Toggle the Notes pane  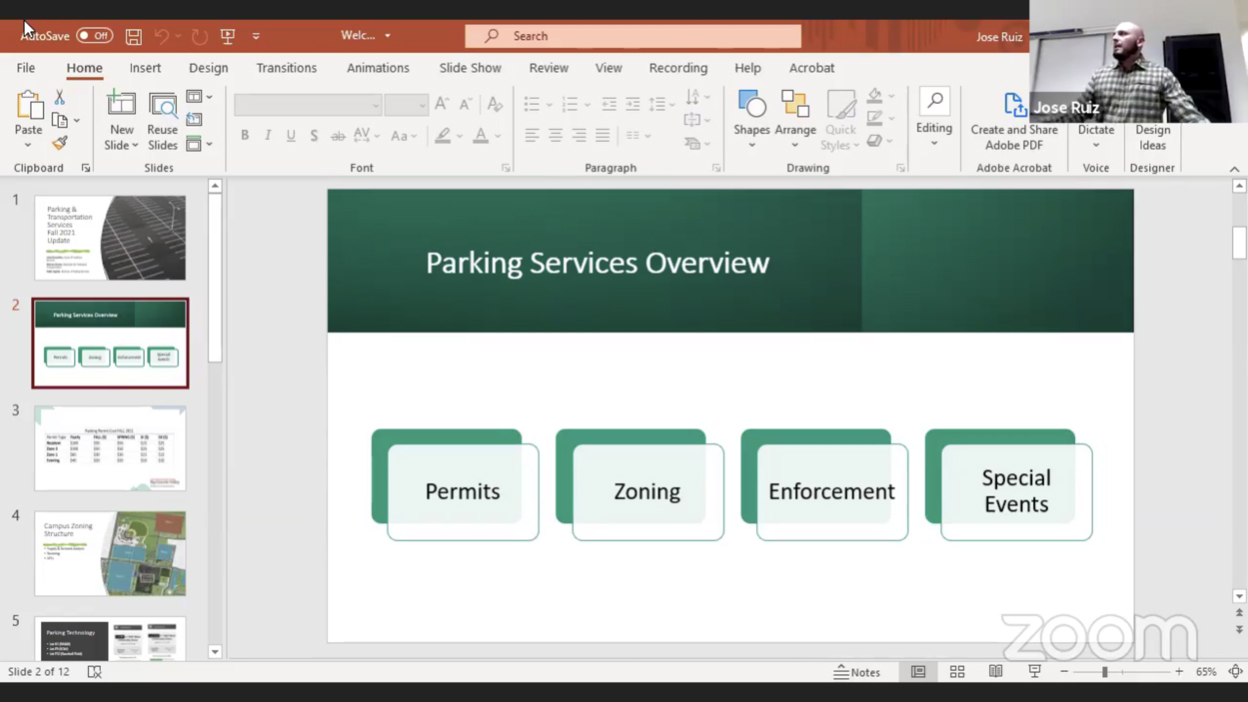857,672
